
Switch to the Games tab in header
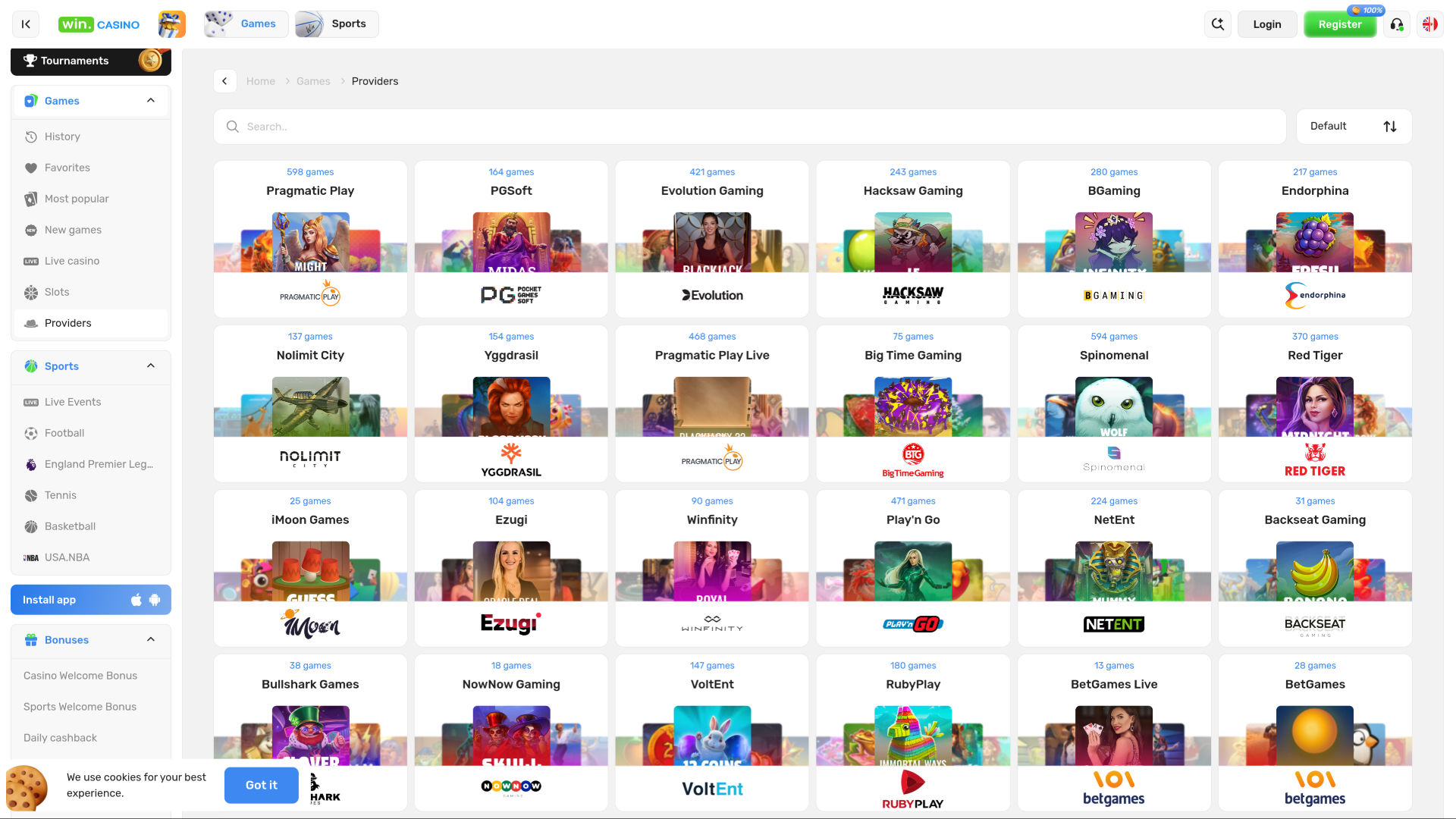[x=246, y=24]
